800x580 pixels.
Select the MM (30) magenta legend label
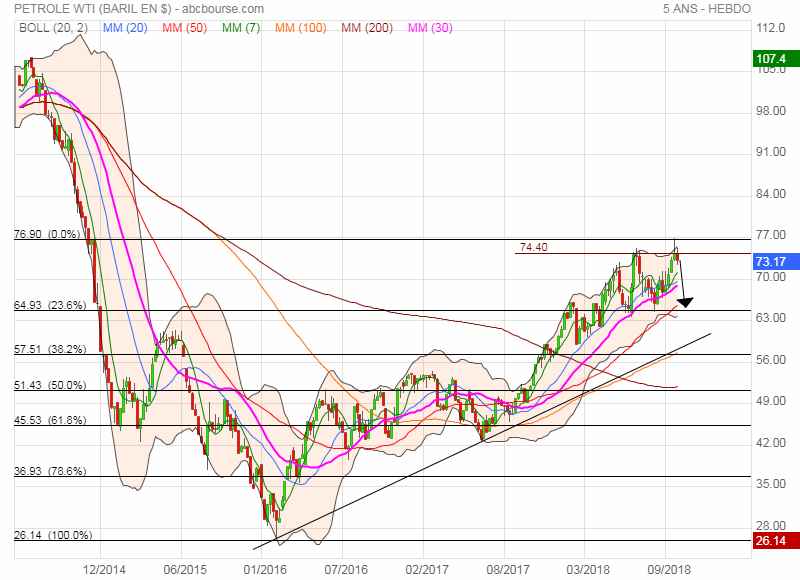(x=430, y=28)
